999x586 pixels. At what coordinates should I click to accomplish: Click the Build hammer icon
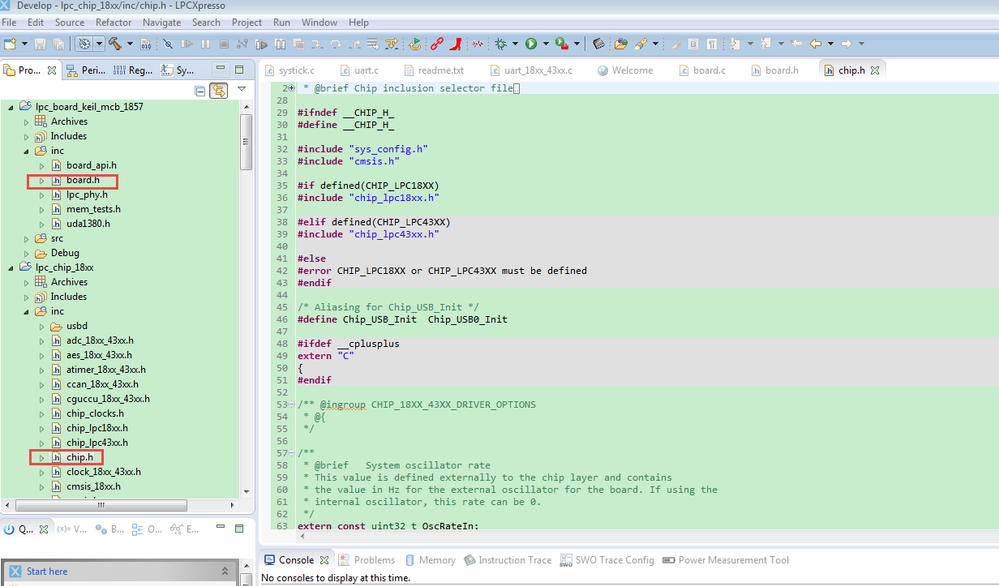[115, 43]
